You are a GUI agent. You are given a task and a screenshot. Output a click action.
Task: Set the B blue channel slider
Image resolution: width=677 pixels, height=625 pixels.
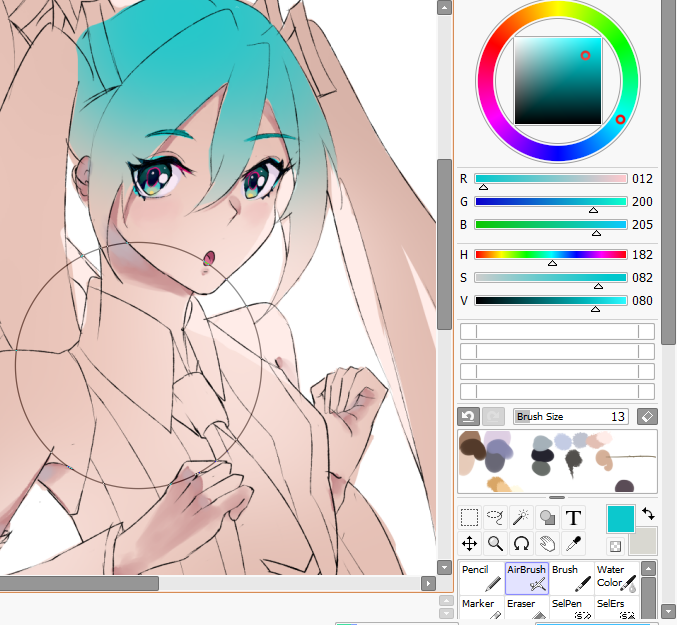point(551,224)
